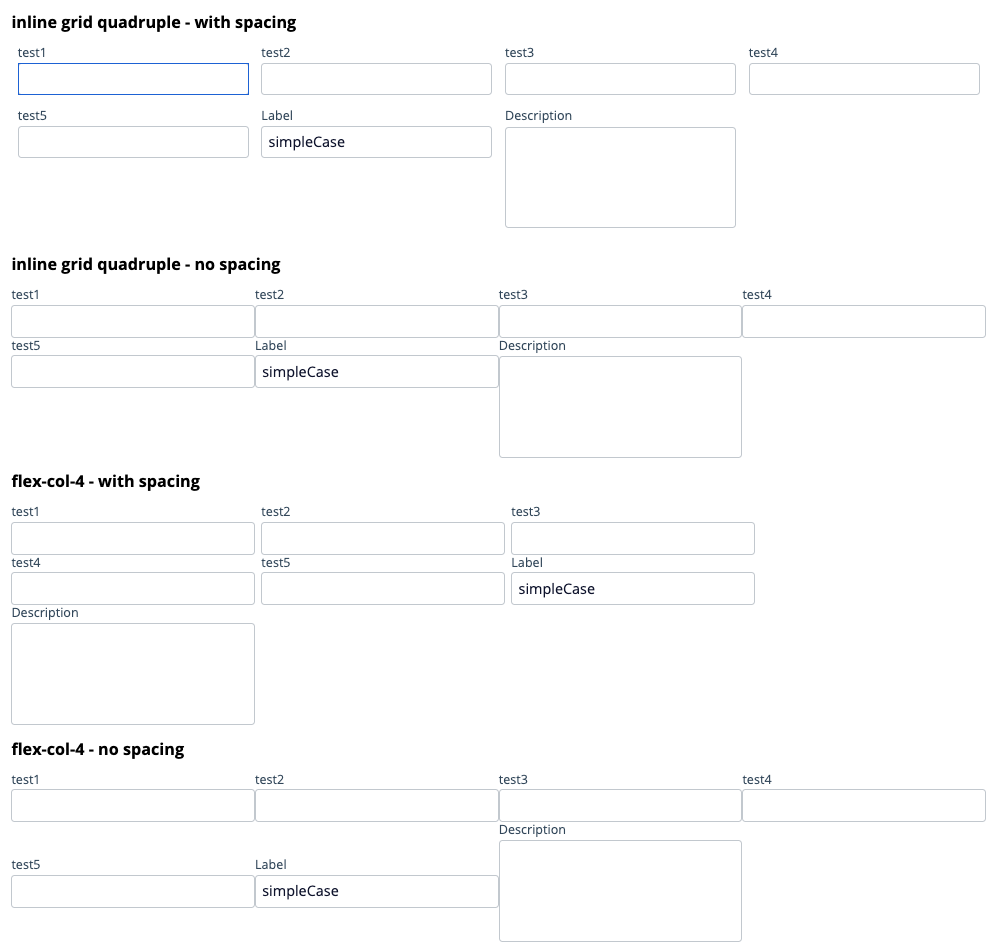Select test3 input in flex-col-4 with spacing
The image size is (991, 950).
(x=633, y=539)
